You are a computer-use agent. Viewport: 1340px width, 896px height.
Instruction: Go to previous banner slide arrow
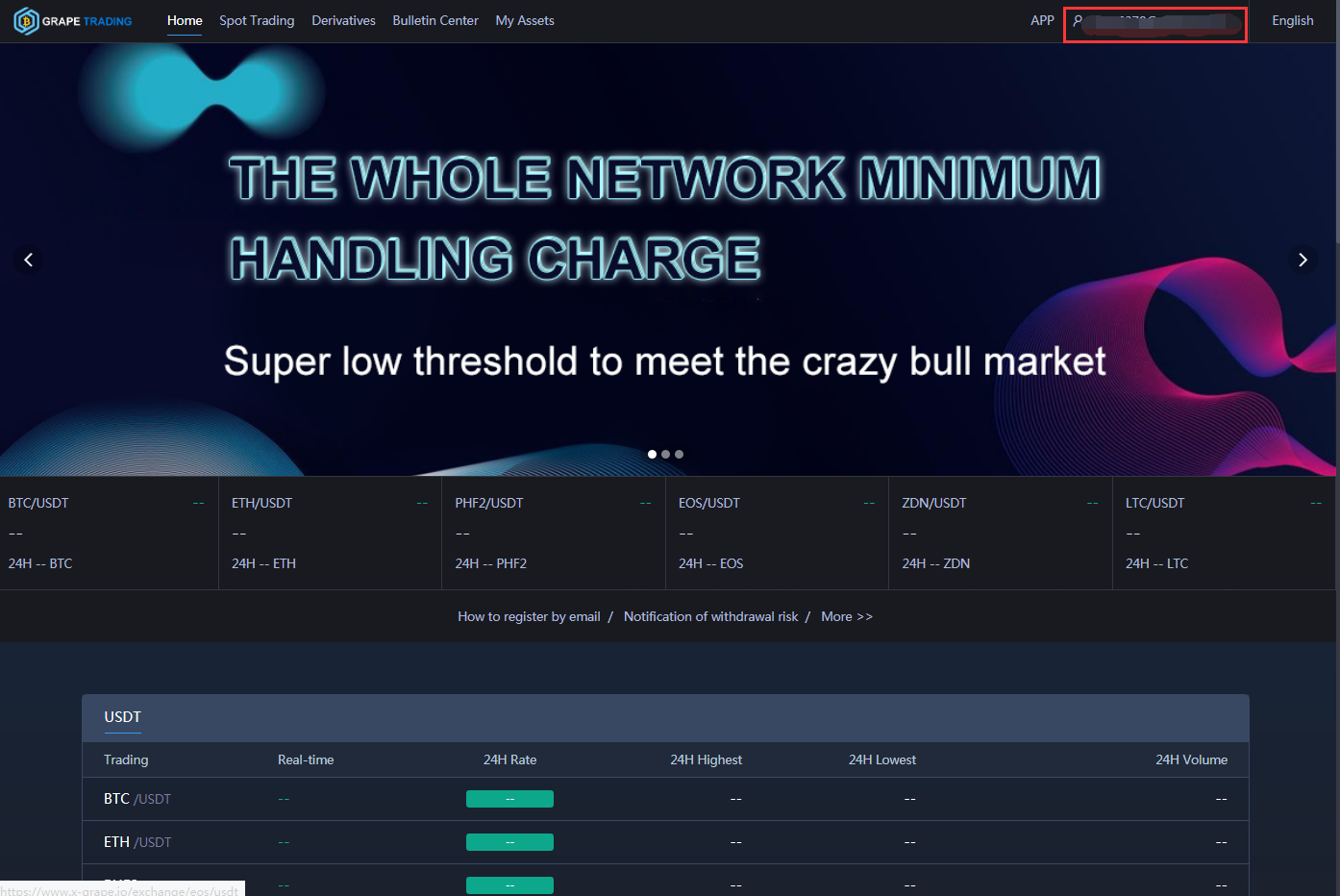pyautogui.click(x=29, y=260)
